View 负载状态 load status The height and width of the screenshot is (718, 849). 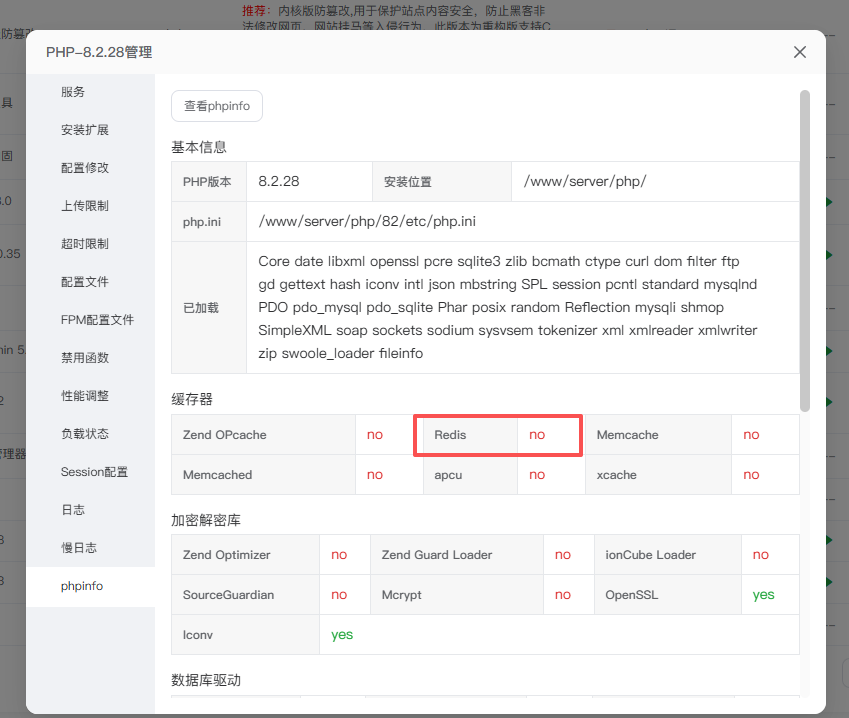(84, 433)
